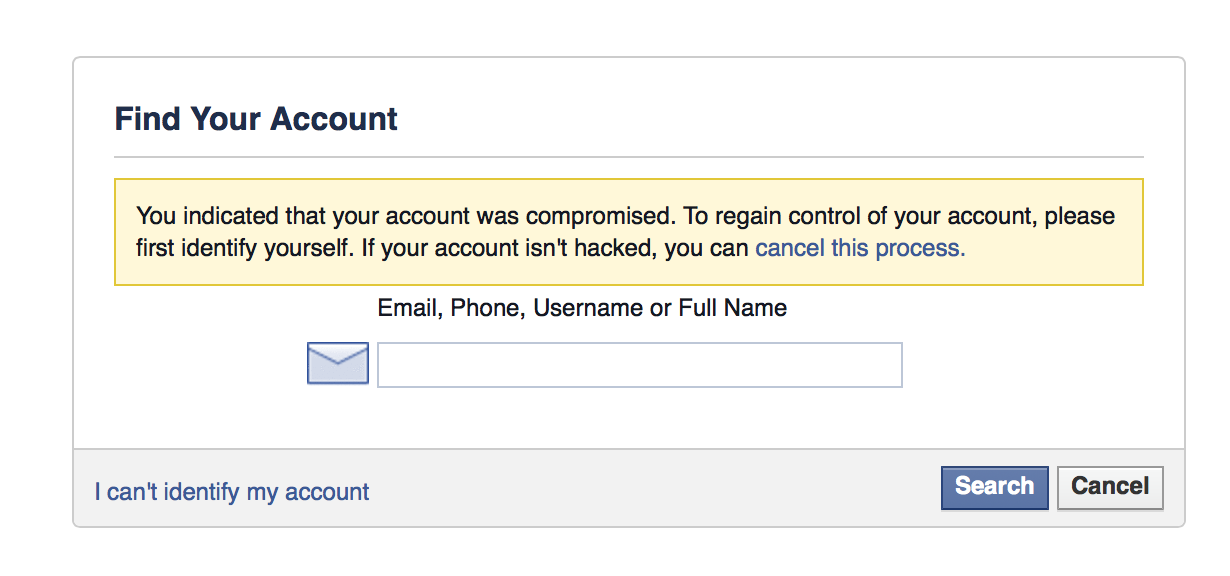Click the "Find Your Account" heading
The height and width of the screenshot is (576, 1230).
(256, 119)
